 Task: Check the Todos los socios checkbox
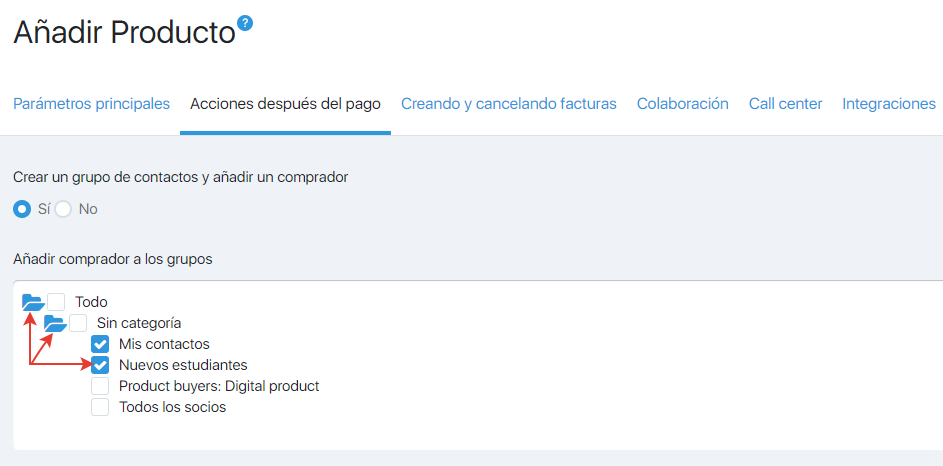coord(100,407)
